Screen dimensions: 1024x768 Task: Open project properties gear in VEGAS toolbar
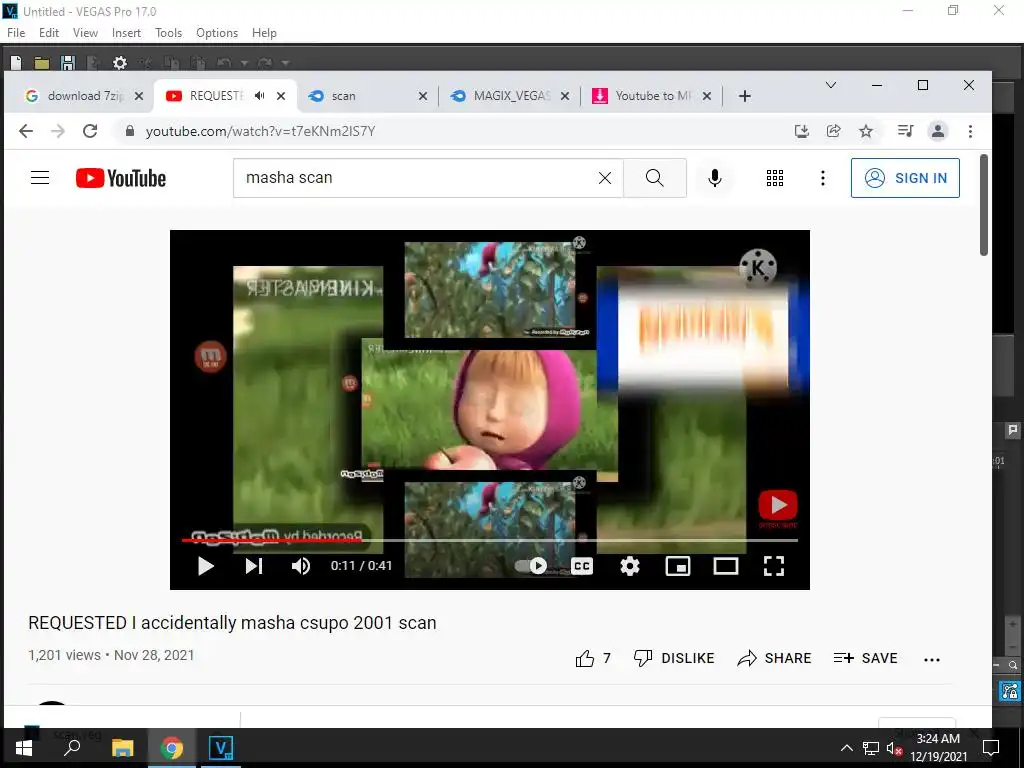[120, 63]
